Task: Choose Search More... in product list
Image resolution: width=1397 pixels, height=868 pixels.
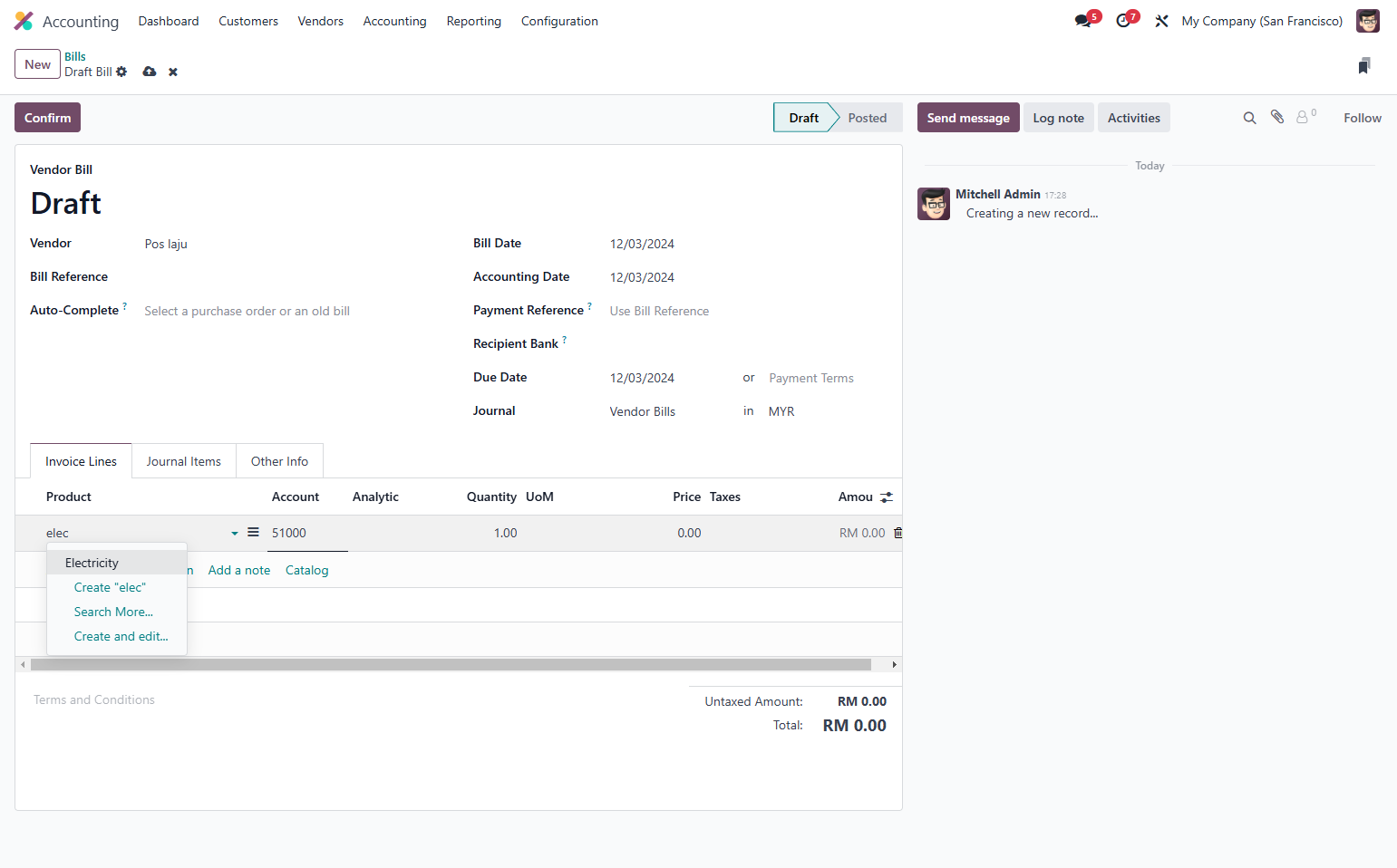Action: pos(113,612)
